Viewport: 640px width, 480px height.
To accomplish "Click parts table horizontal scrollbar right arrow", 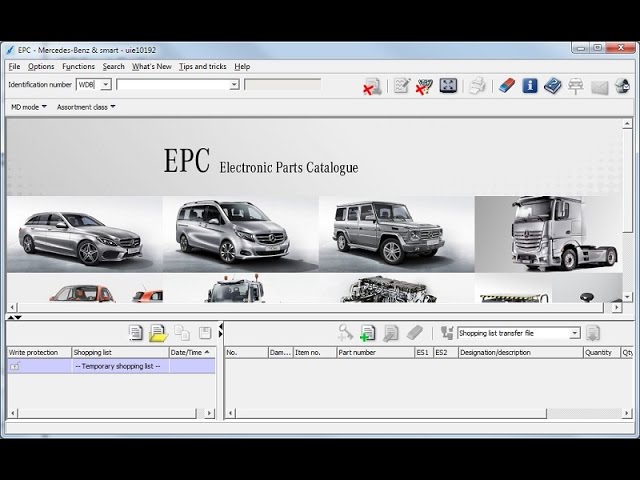I will click(627, 413).
